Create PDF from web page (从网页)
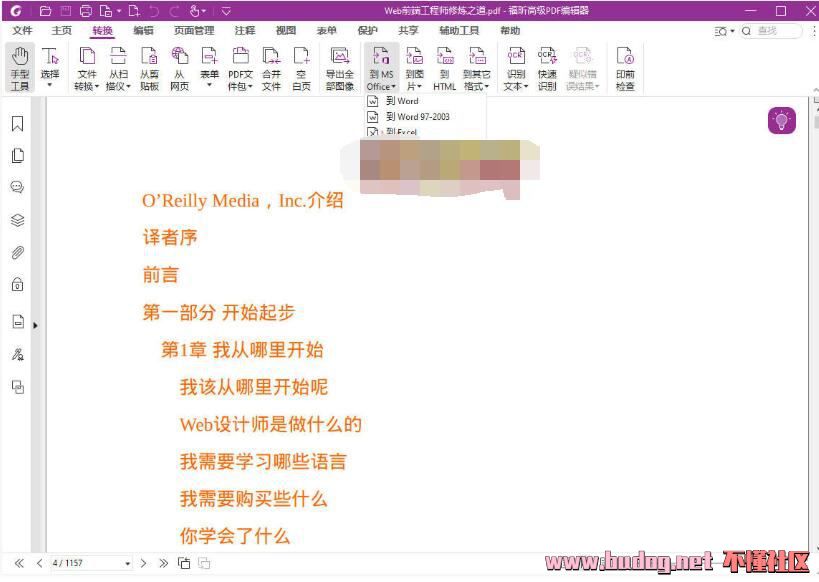Screen dimensions: 819x582 tap(179, 68)
